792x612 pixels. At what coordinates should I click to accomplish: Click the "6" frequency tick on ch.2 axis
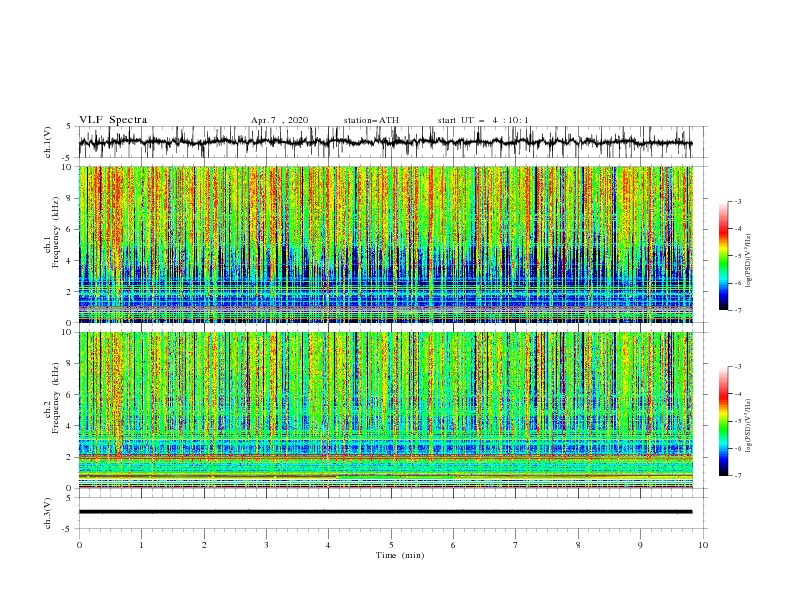71,395
